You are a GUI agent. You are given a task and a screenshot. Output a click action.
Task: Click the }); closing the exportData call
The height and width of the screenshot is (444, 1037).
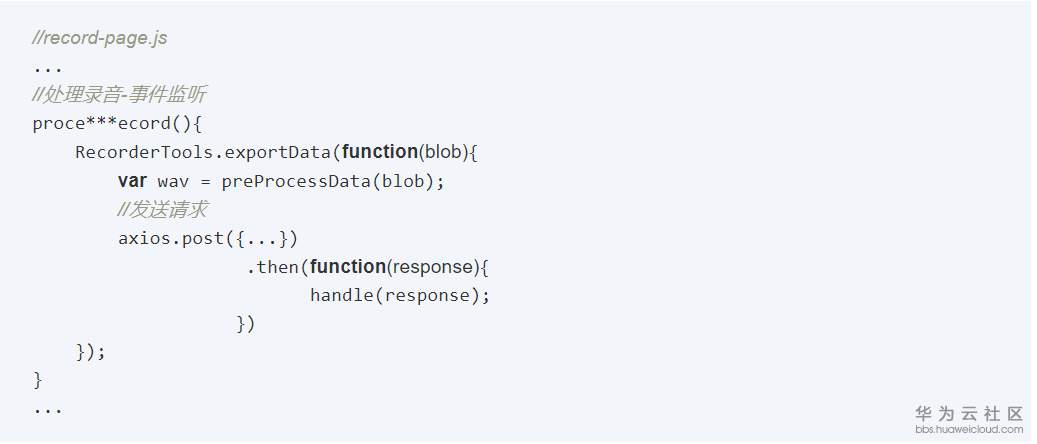tap(90, 352)
